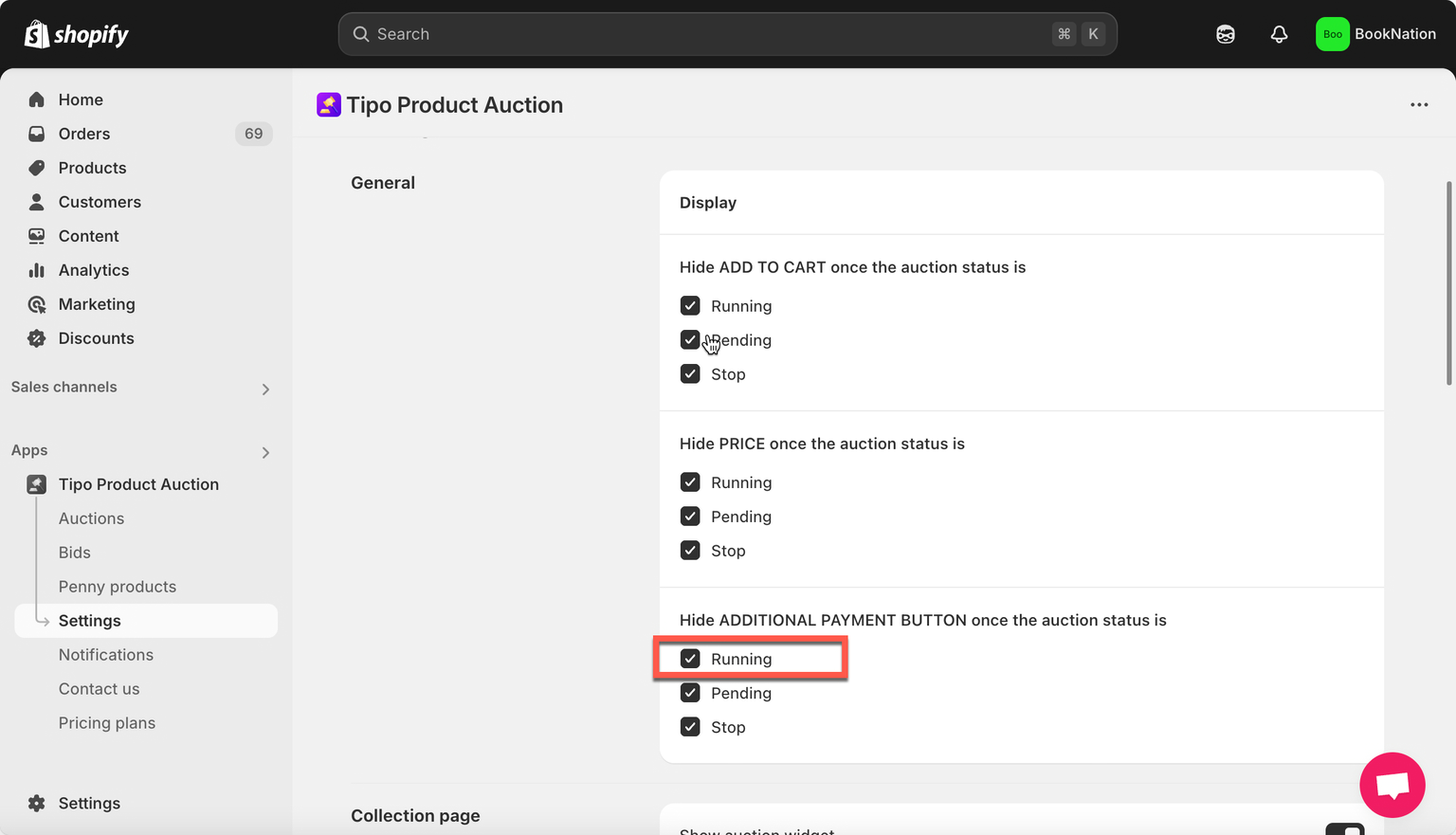Uncheck Pending under Hide PRICE
Viewport: 1456px width, 835px height.
tap(690, 517)
